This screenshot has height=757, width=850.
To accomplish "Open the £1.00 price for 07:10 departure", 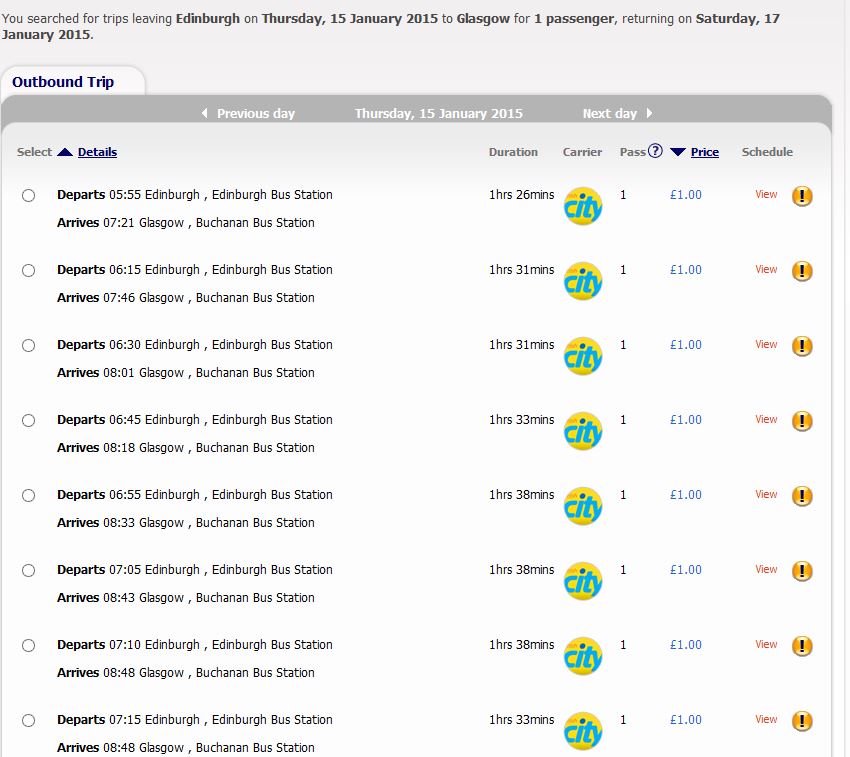I will tap(686, 645).
